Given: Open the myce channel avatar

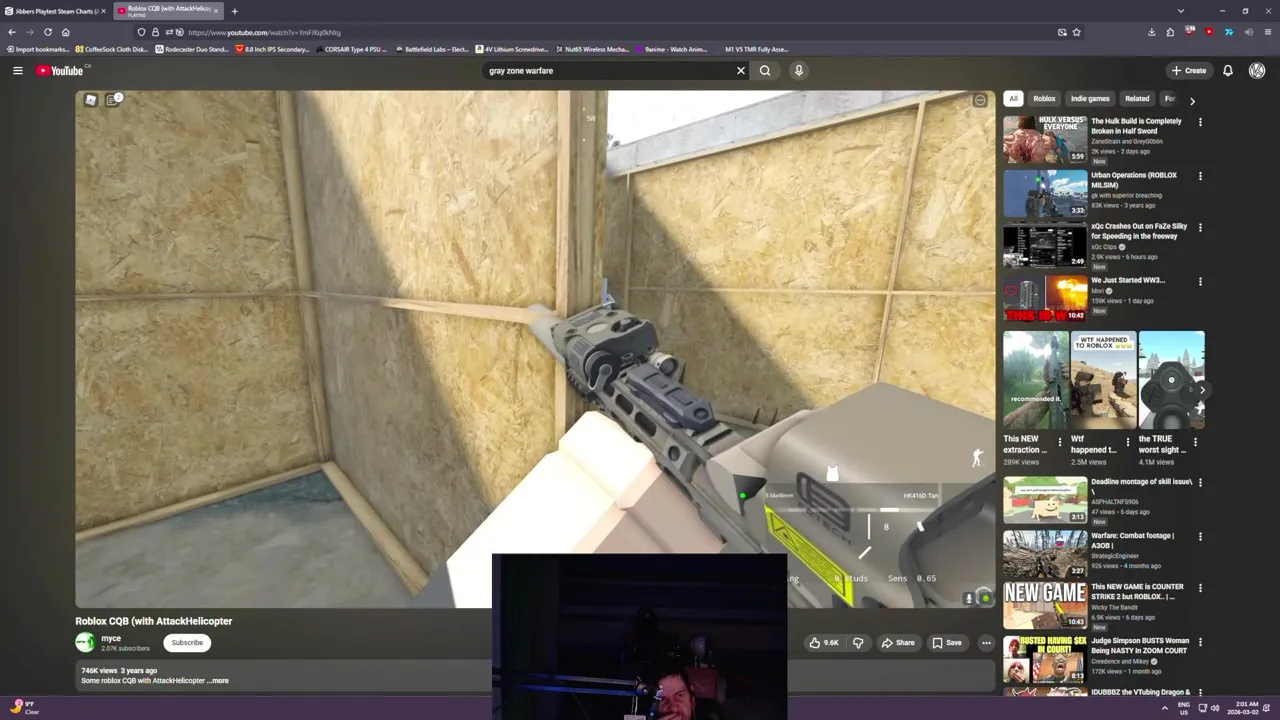Looking at the screenshot, I should pos(85,643).
